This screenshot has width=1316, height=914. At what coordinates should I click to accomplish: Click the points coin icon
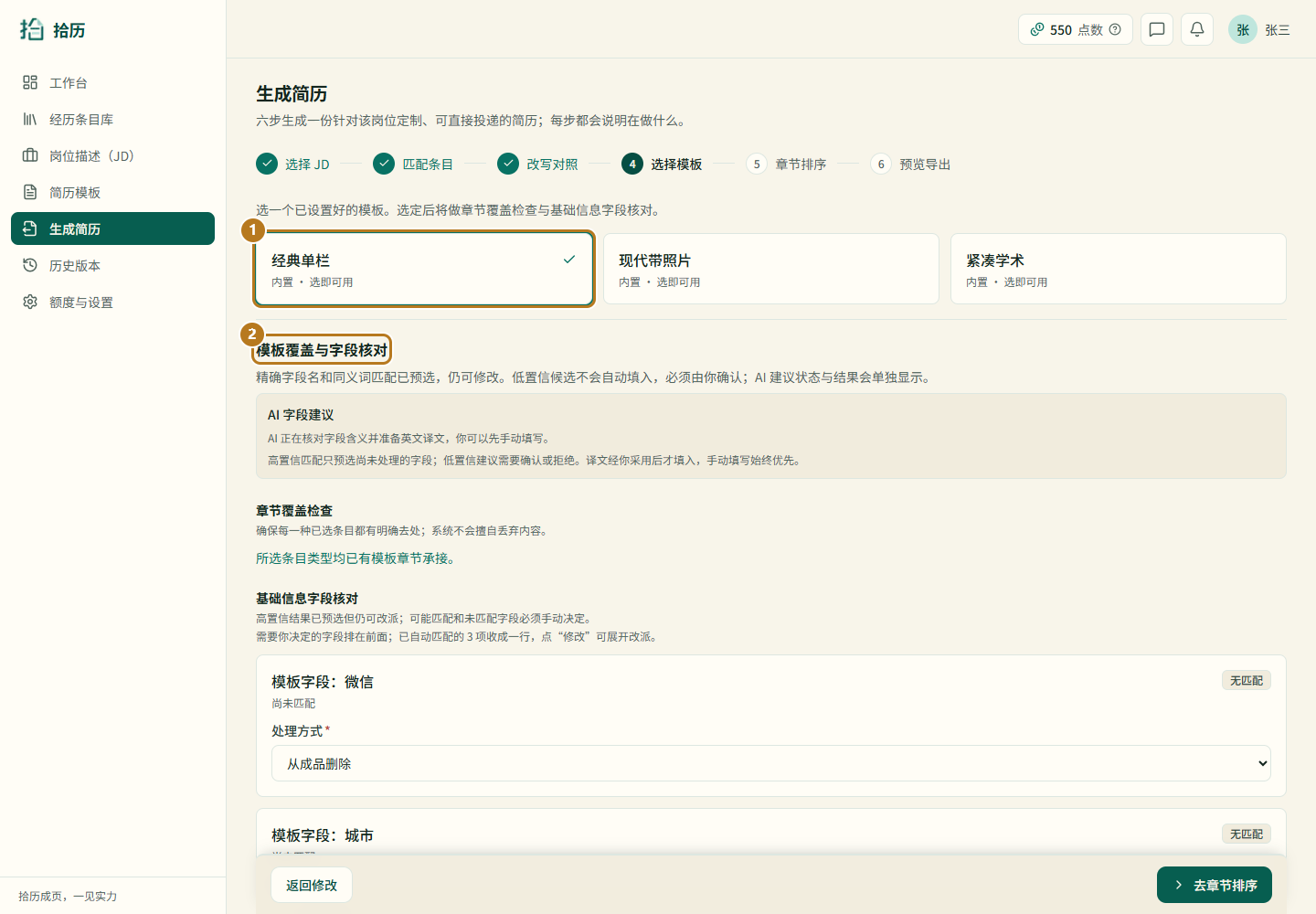click(x=1037, y=29)
